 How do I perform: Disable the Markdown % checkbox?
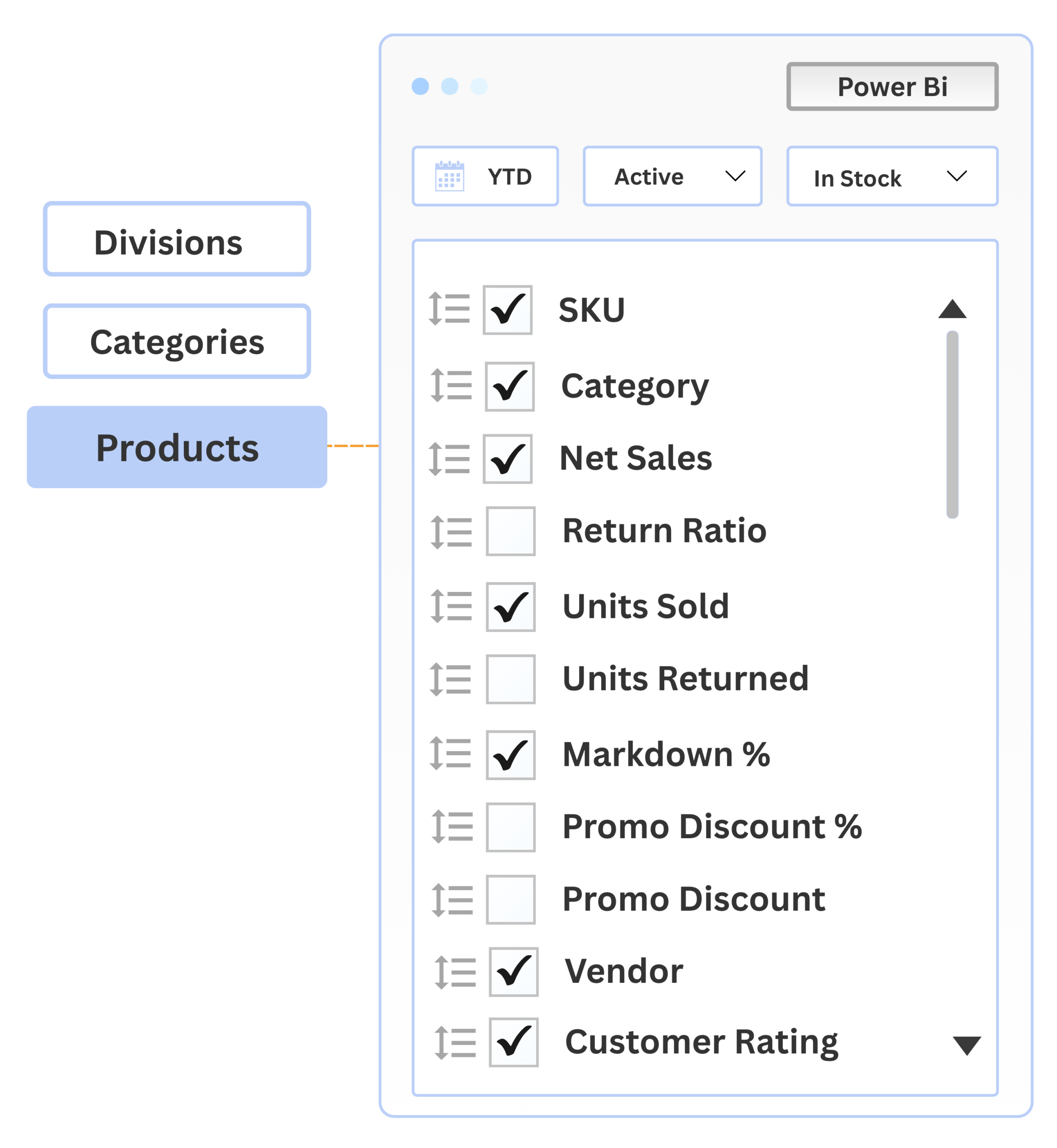(x=511, y=755)
